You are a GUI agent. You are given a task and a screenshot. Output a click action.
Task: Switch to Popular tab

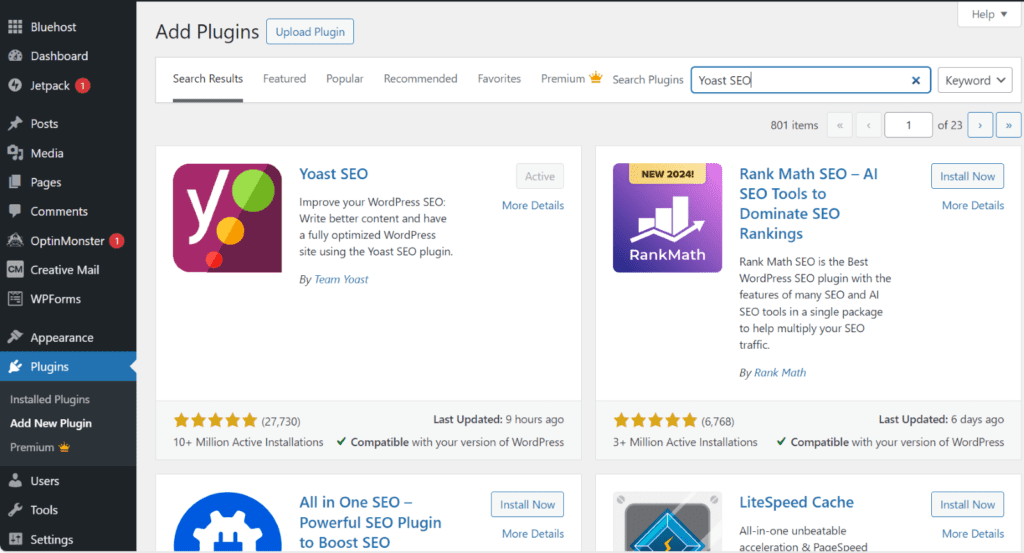(345, 79)
